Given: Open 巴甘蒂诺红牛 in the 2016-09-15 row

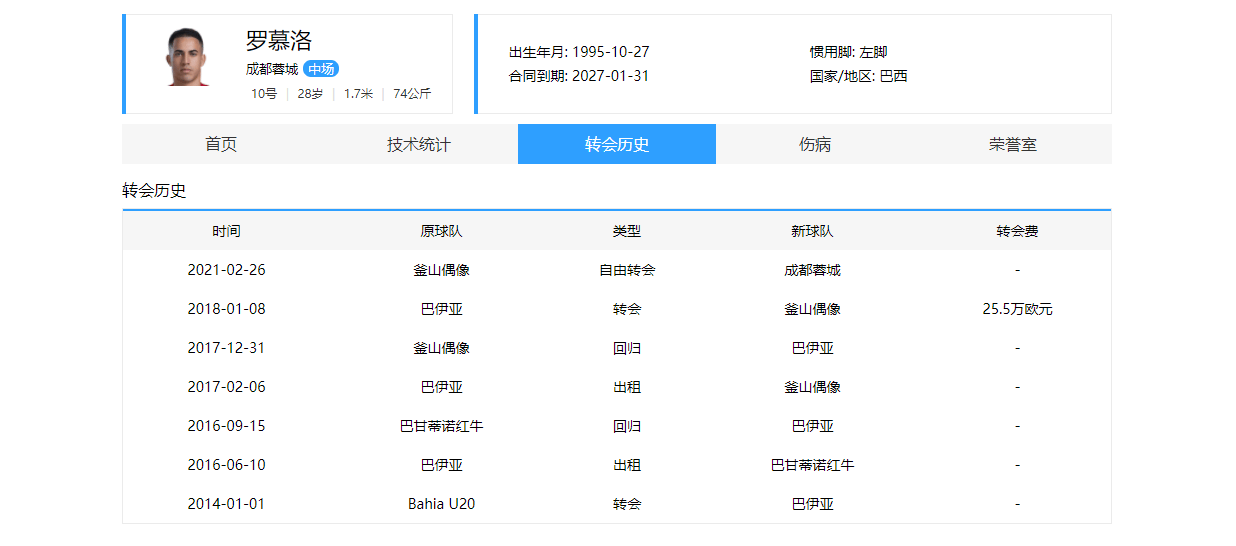Looking at the screenshot, I should tap(441, 426).
